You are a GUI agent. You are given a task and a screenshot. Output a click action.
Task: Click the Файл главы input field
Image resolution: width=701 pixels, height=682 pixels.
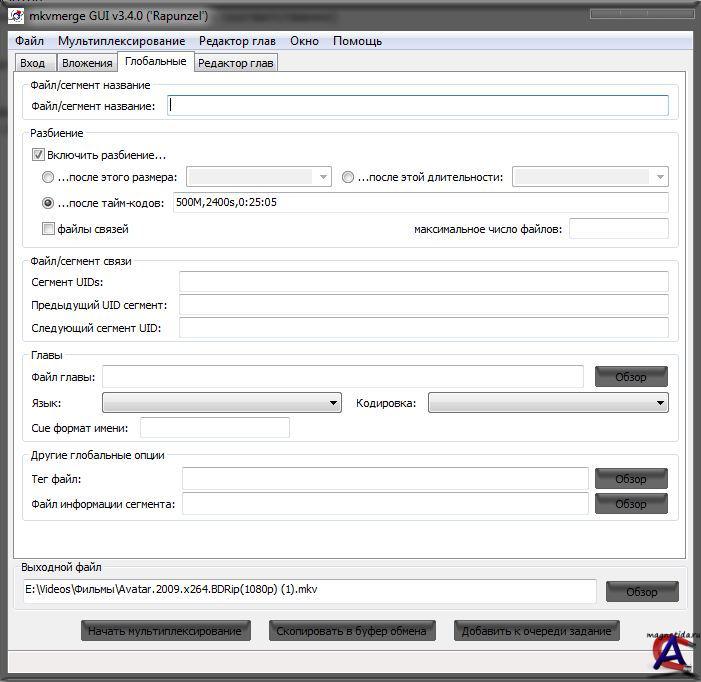click(343, 377)
